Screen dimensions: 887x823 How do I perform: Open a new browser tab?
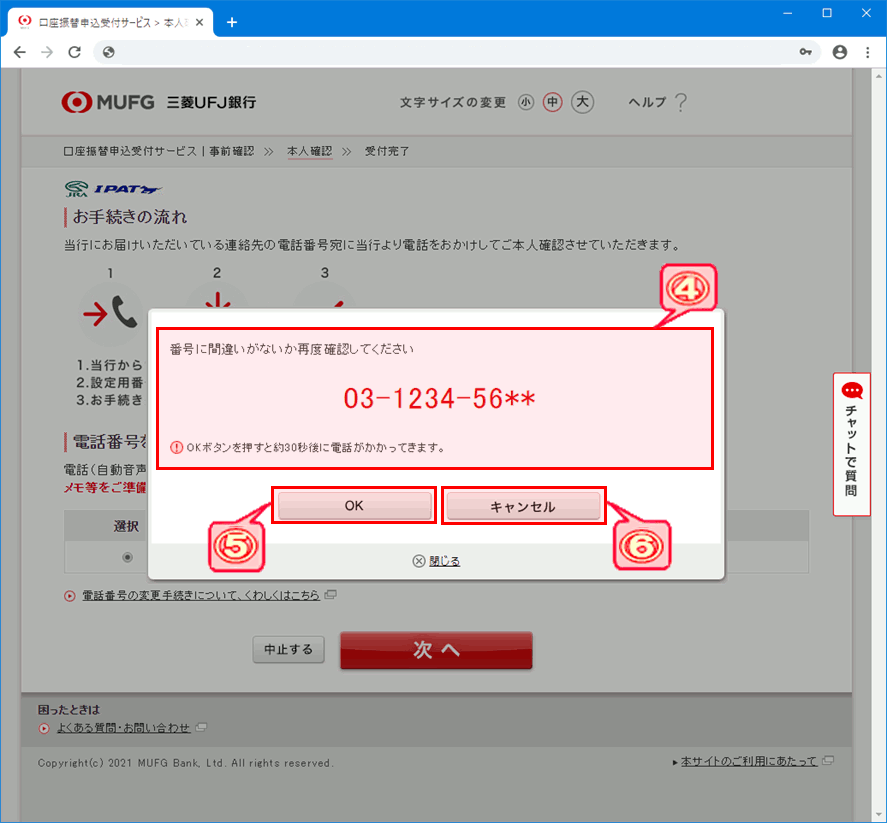pyautogui.click(x=232, y=22)
